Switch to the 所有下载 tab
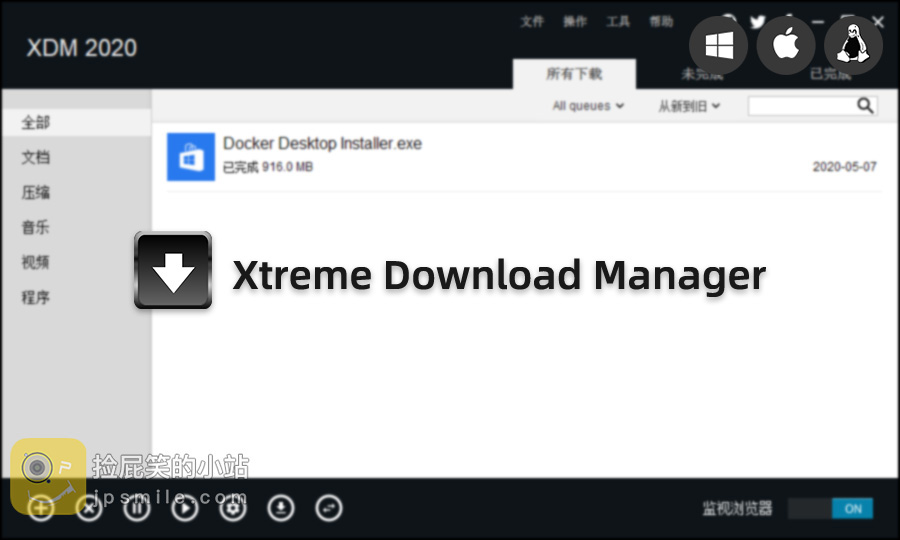 click(x=574, y=74)
